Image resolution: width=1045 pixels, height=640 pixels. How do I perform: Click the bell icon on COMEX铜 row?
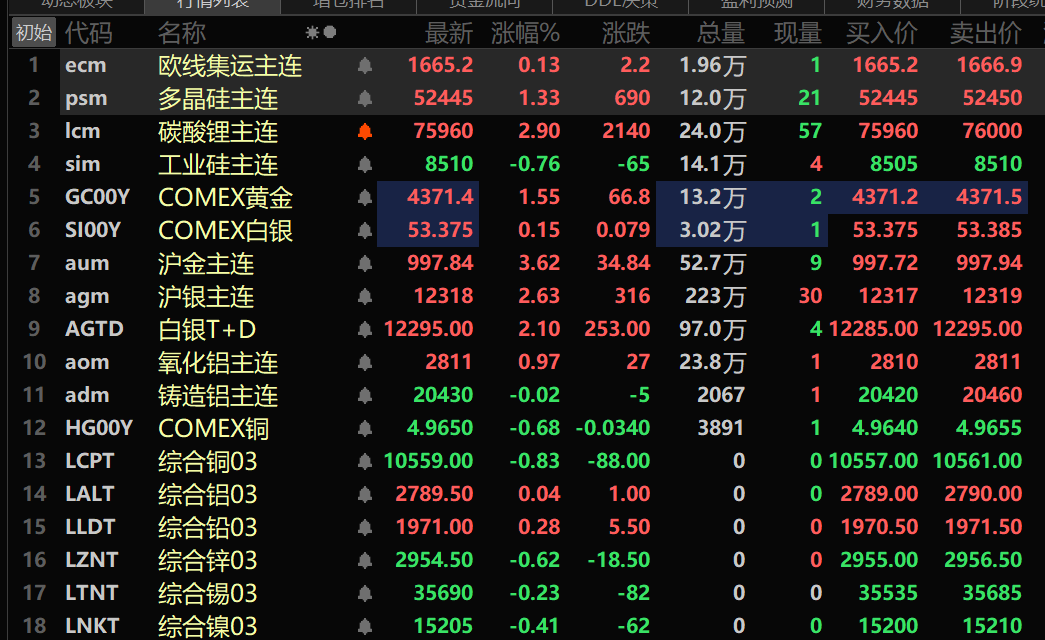[x=365, y=428]
